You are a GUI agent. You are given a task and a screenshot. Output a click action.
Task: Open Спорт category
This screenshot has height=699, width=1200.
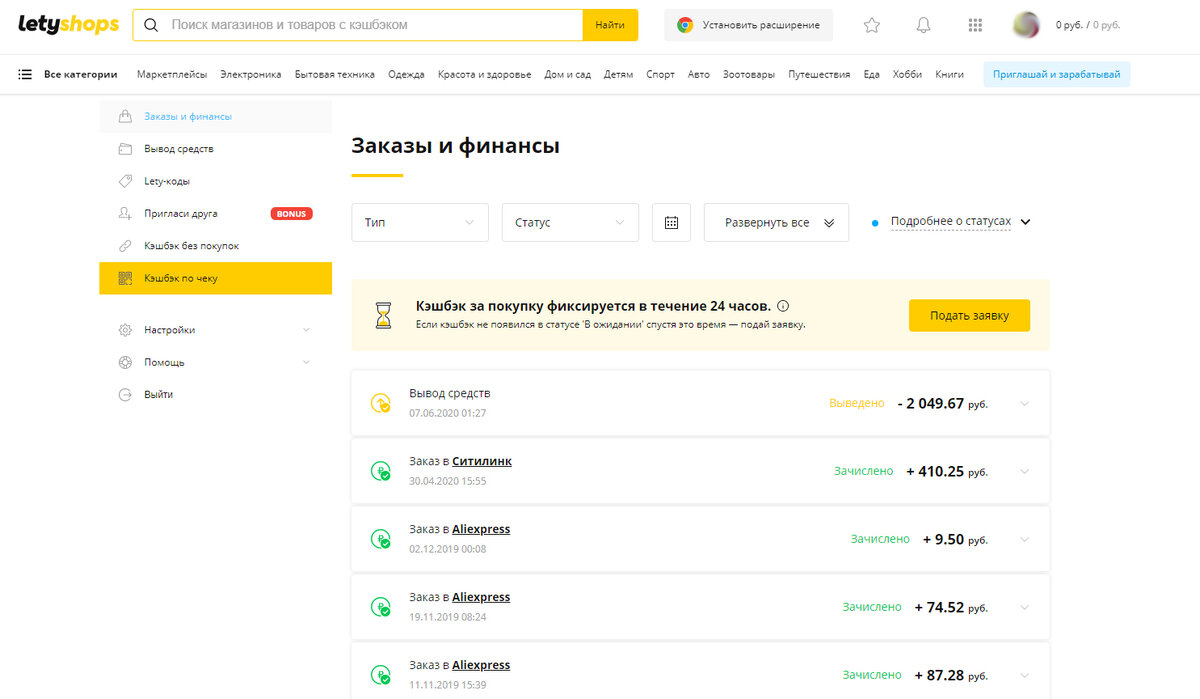point(660,74)
